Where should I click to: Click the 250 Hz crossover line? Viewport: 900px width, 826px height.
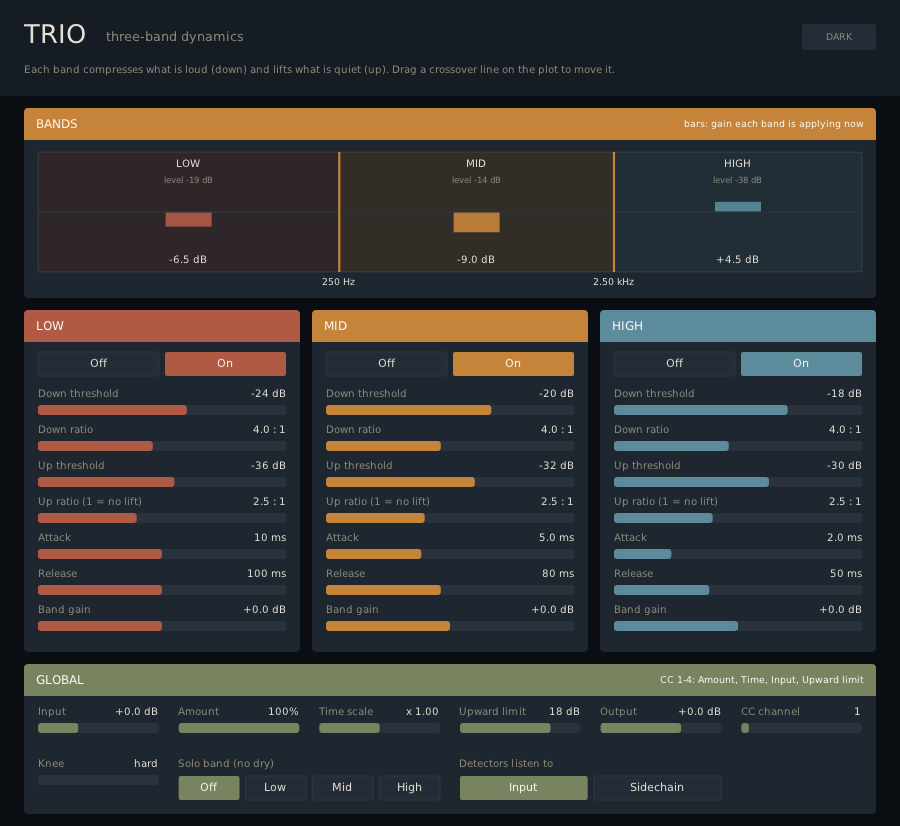(x=339, y=212)
